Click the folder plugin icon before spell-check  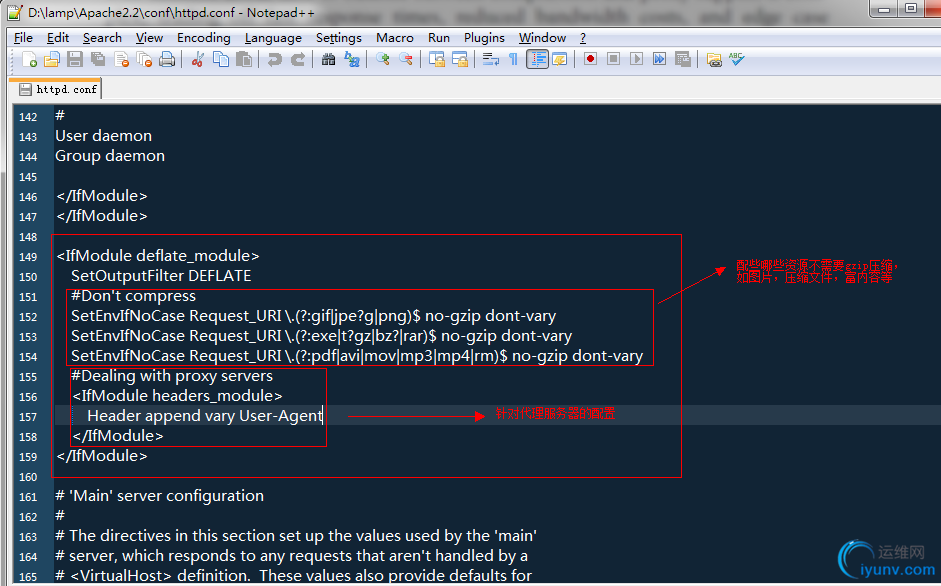(x=714, y=59)
